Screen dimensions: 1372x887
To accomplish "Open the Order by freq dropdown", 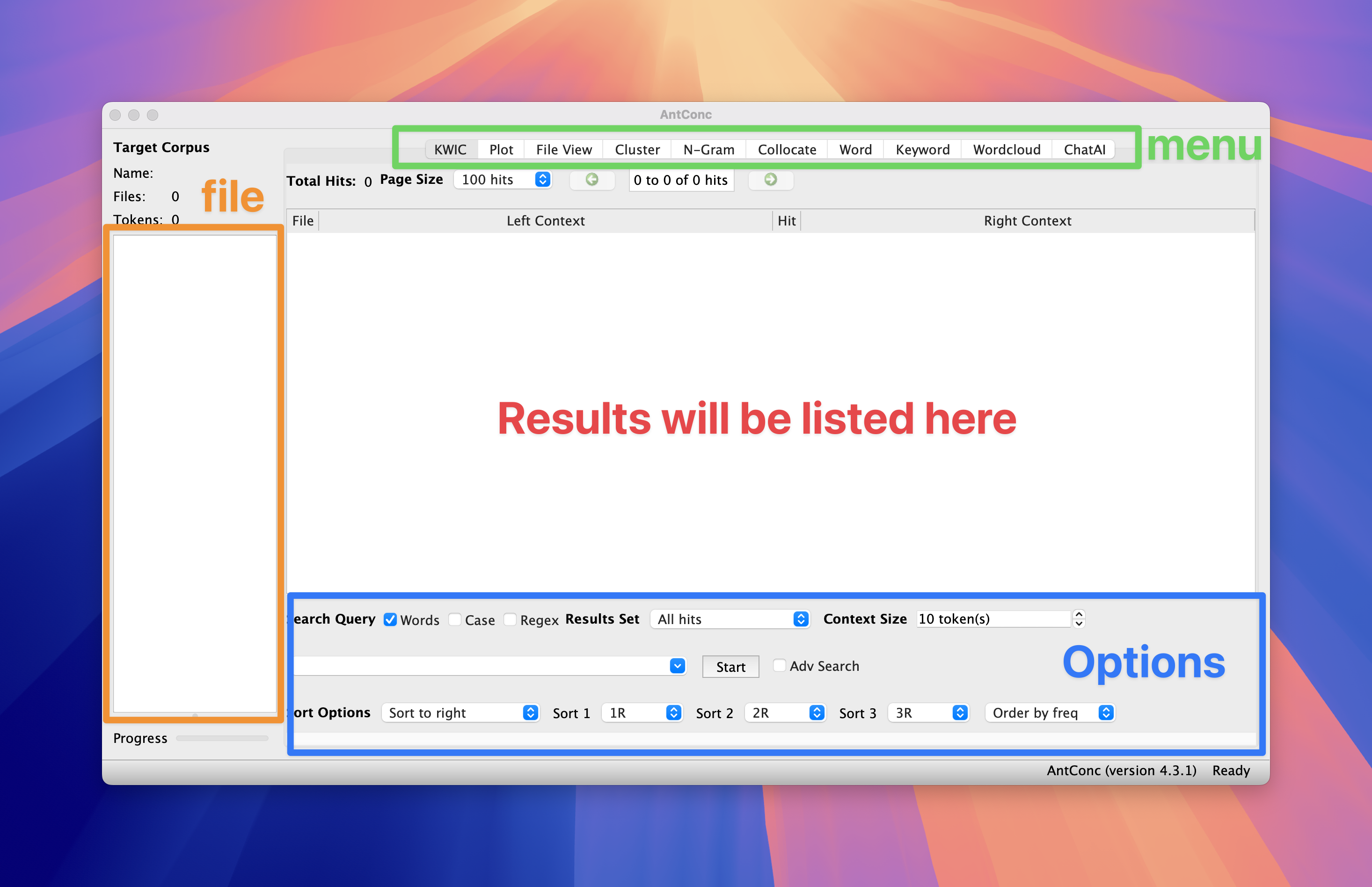I will pos(1050,713).
